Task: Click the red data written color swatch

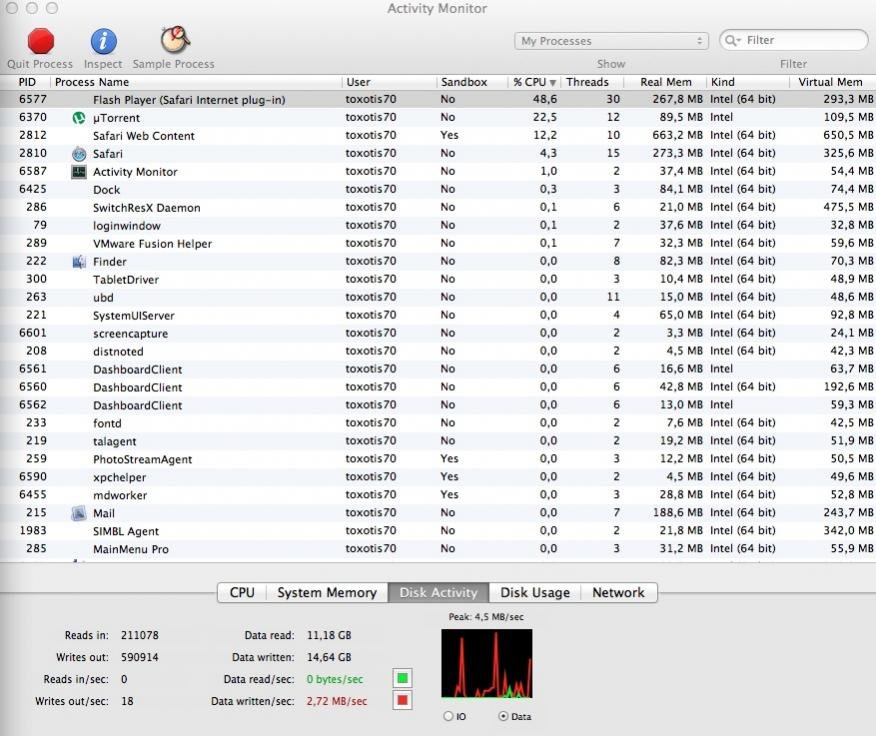Action: point(404,701)
